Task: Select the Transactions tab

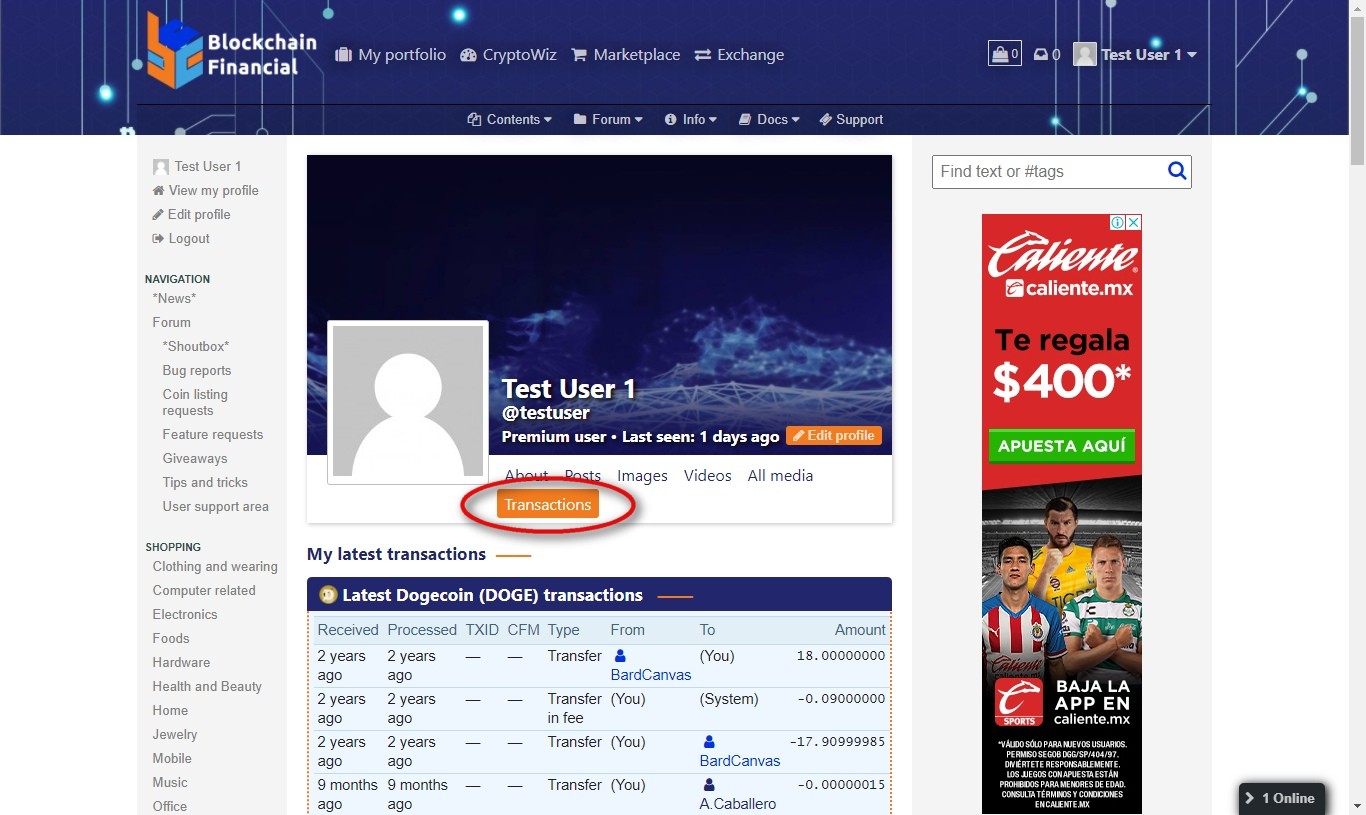Action: (547, 505)
